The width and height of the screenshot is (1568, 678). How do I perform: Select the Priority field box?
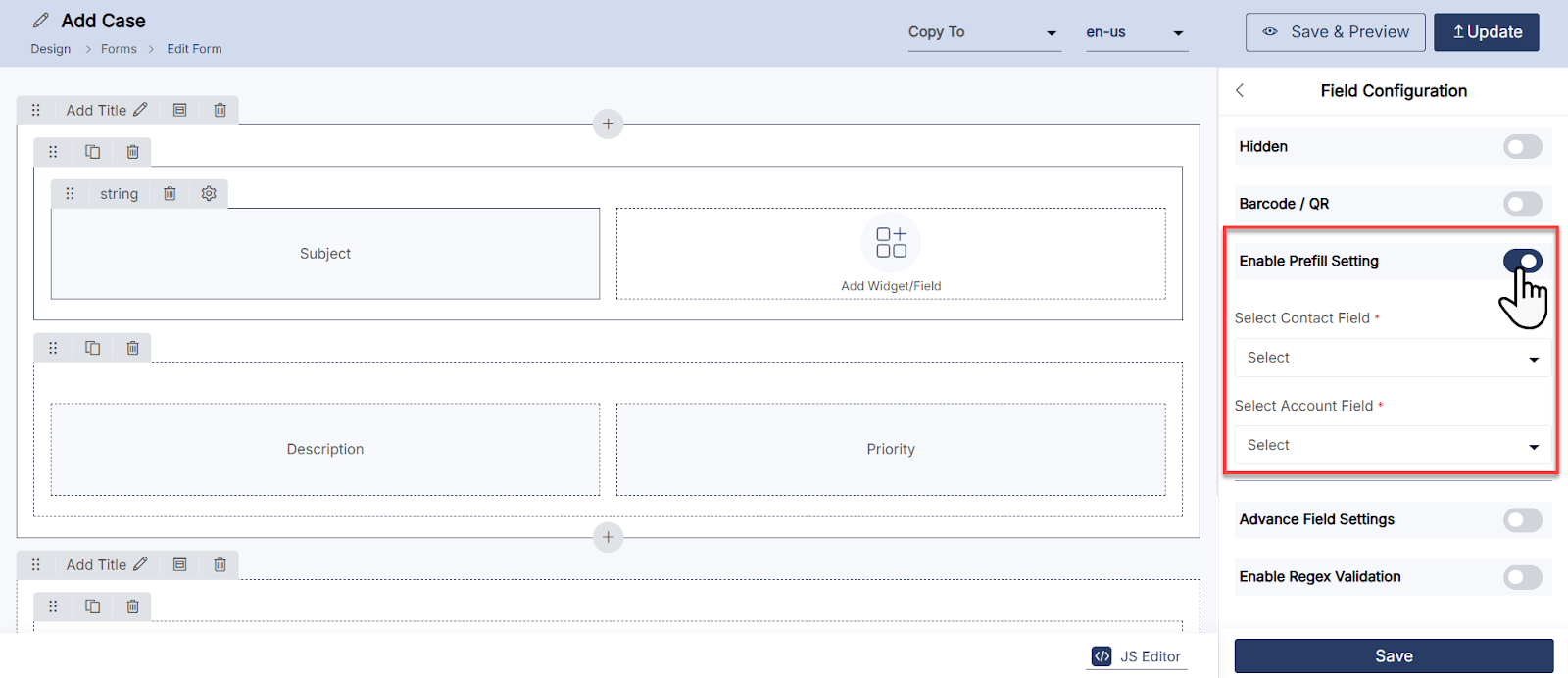[x=890, y=449]
